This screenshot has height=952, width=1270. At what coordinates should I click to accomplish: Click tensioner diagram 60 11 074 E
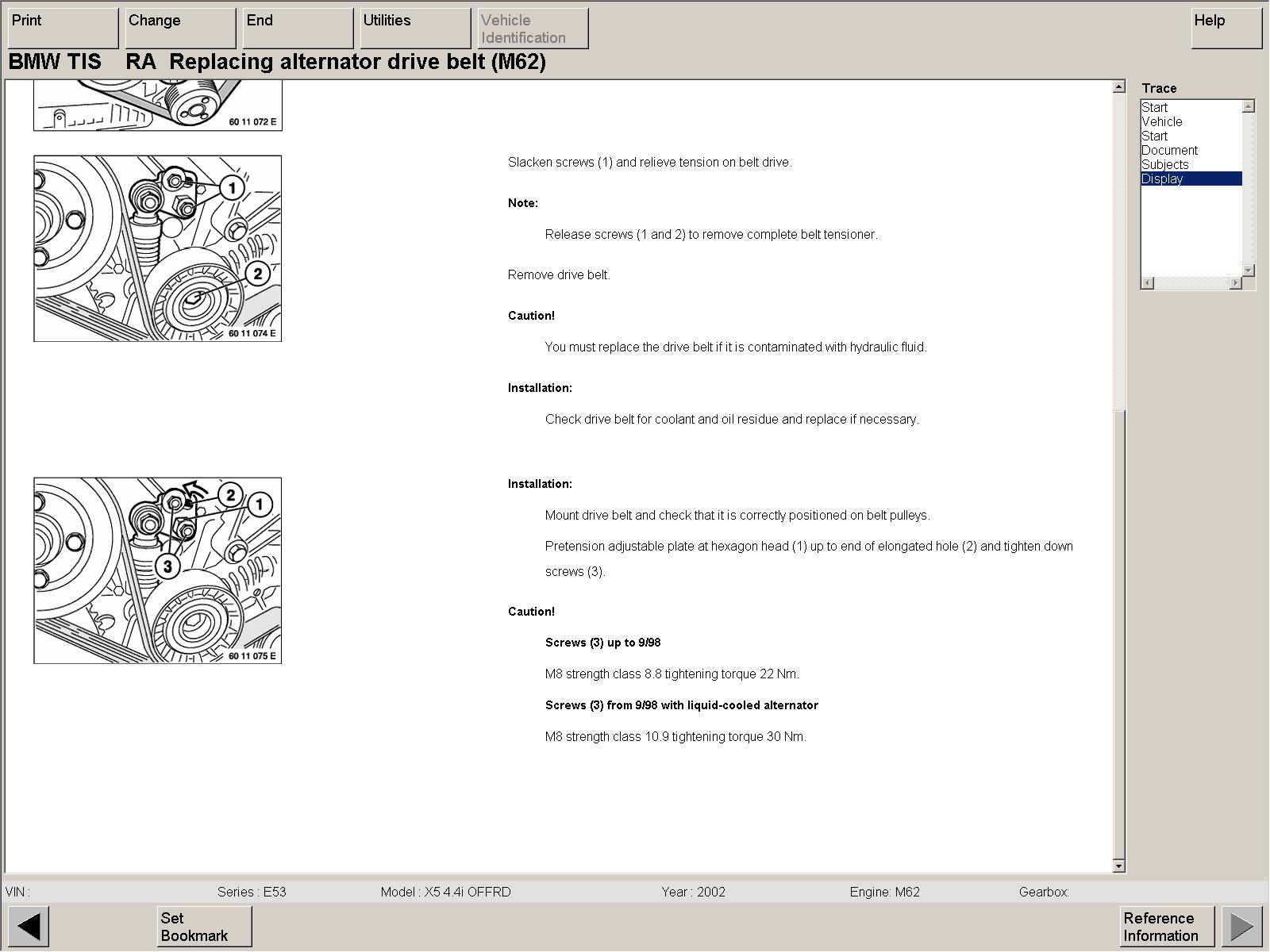157,248
